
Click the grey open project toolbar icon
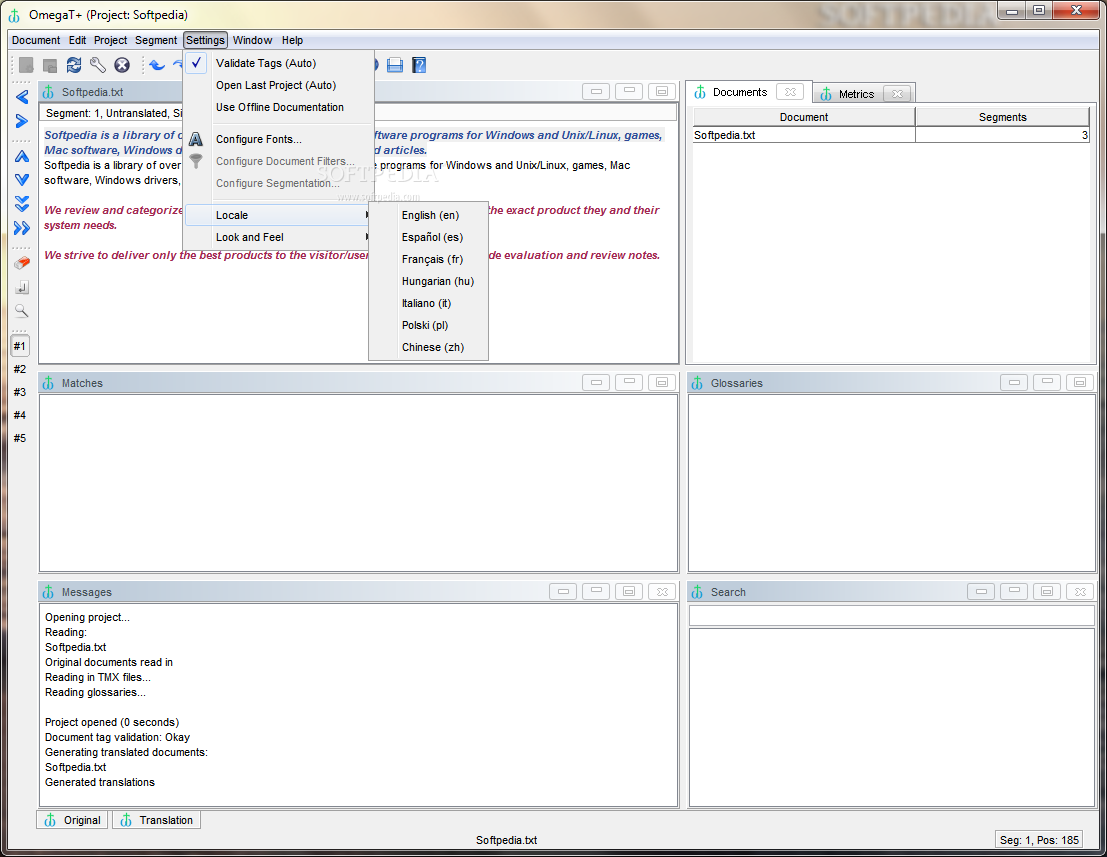pyautogui.click(x=50, y=66)
